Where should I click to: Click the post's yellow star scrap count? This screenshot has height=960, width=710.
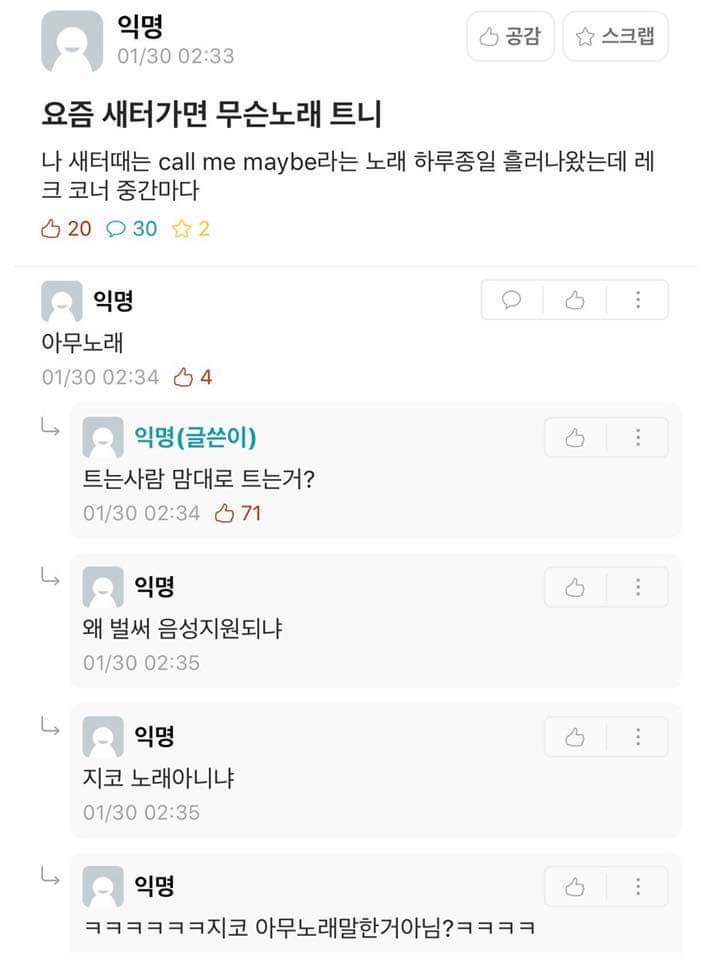[190, 229]
